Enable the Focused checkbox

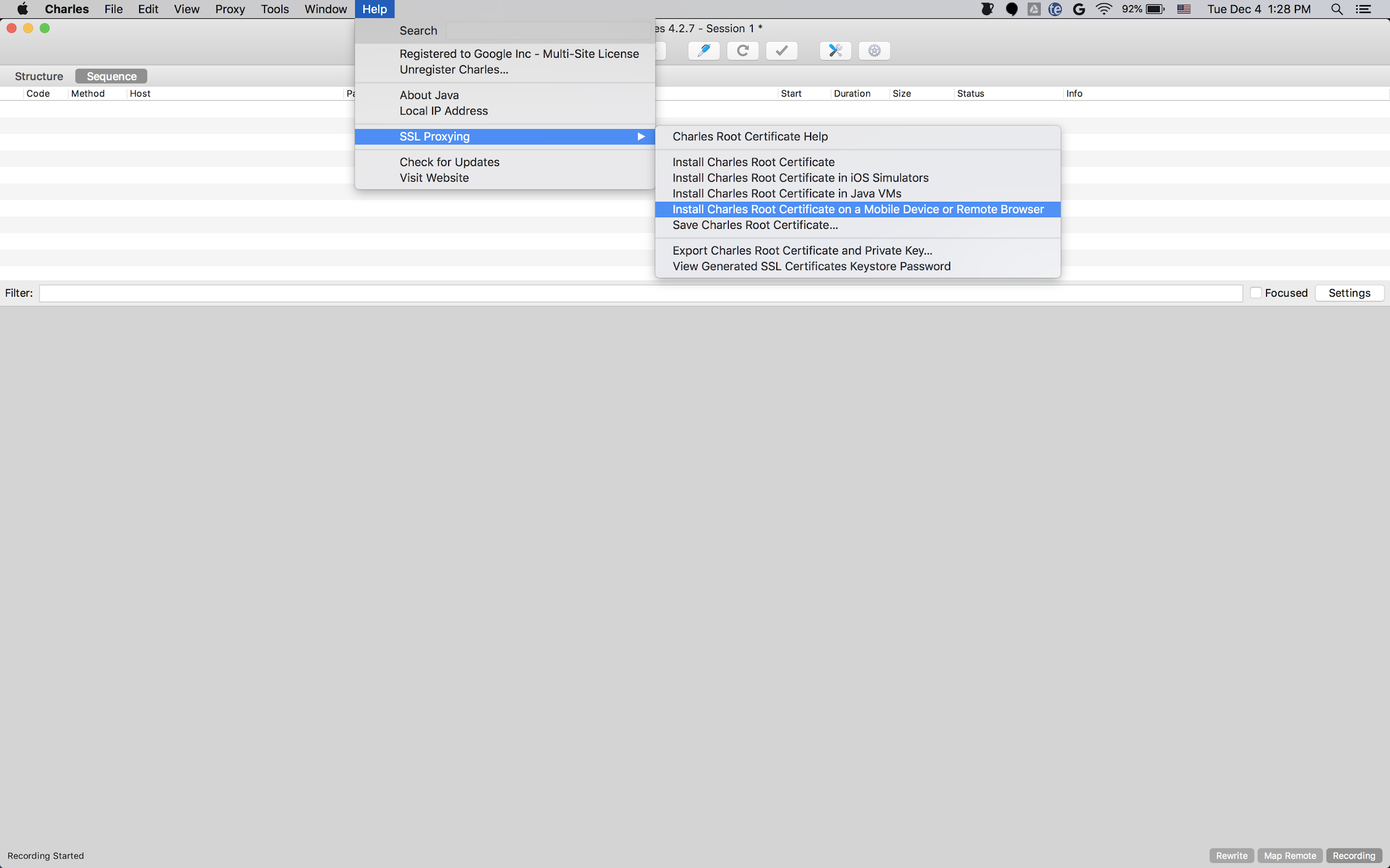[x=1255, y=293]
